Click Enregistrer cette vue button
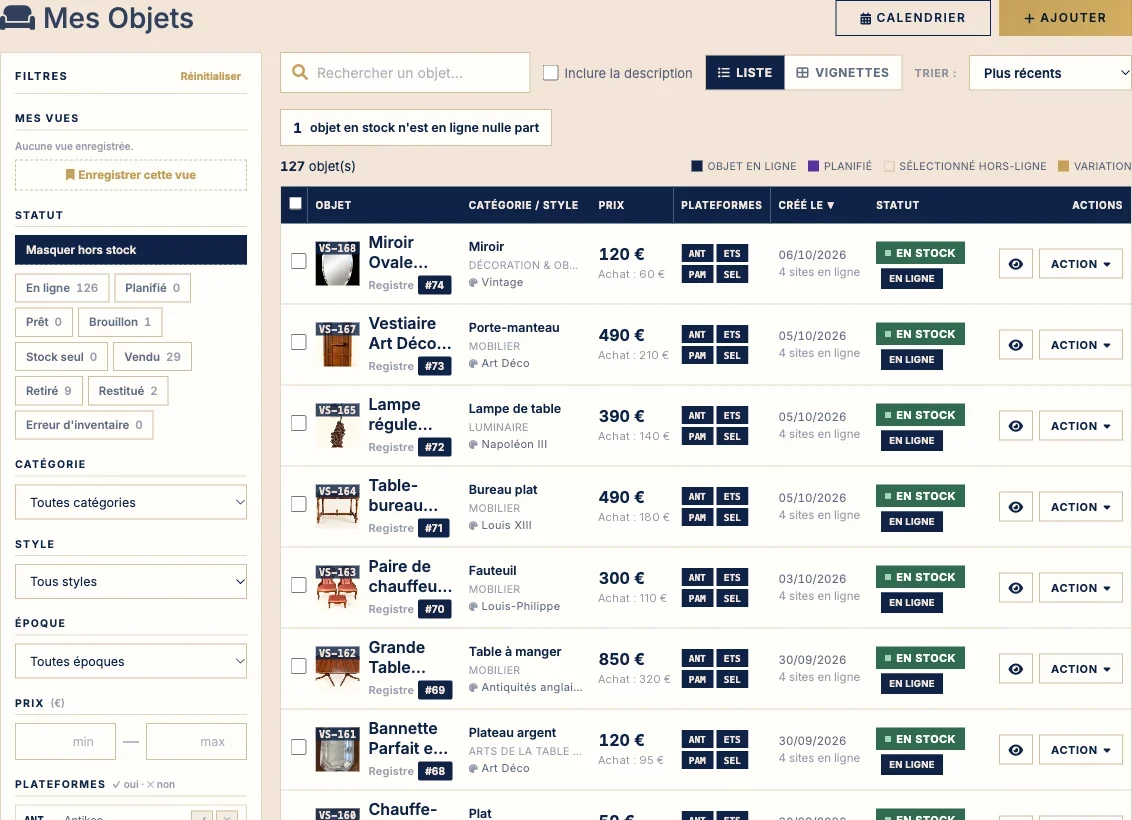The image size is (1132, 820). [131, 175]
